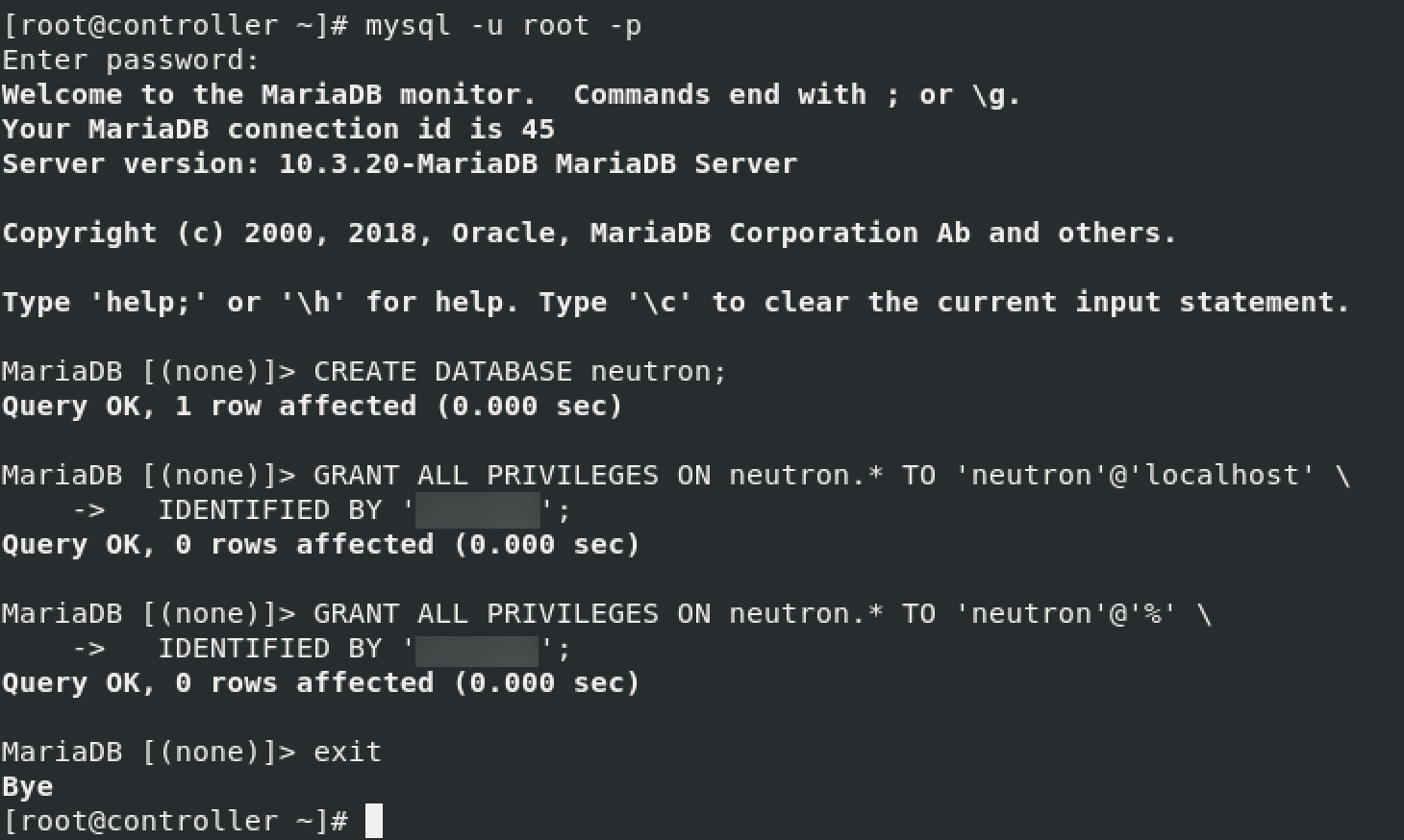The width and height of the screenshot is (1404, 840).
Task: Click the 'mysql -u root -p' command text
Action: tap(503, 26)
